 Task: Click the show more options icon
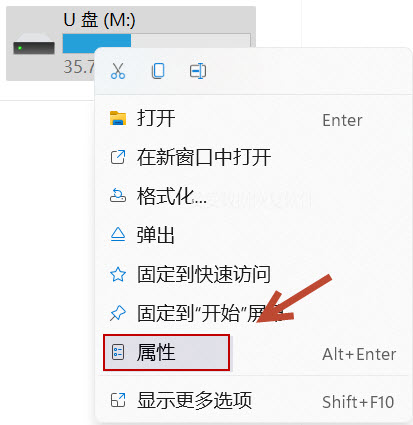[x=118, y=400]
